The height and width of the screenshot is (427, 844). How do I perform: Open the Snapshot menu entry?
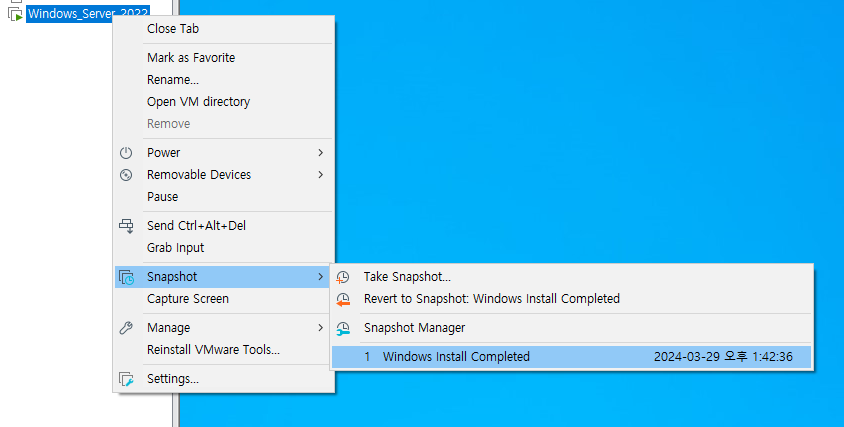point(222,277)
